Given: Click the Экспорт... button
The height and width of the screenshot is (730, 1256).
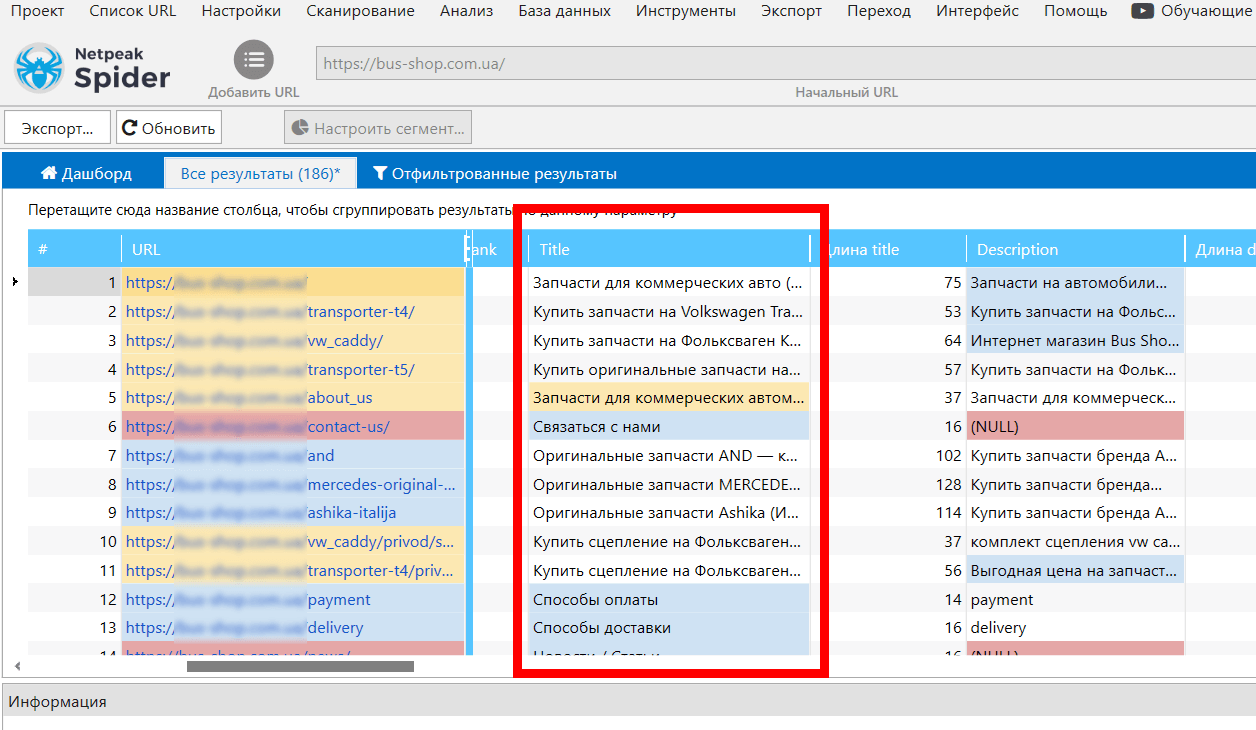Looking at the screenshot, I should click(x=57, y=128).
